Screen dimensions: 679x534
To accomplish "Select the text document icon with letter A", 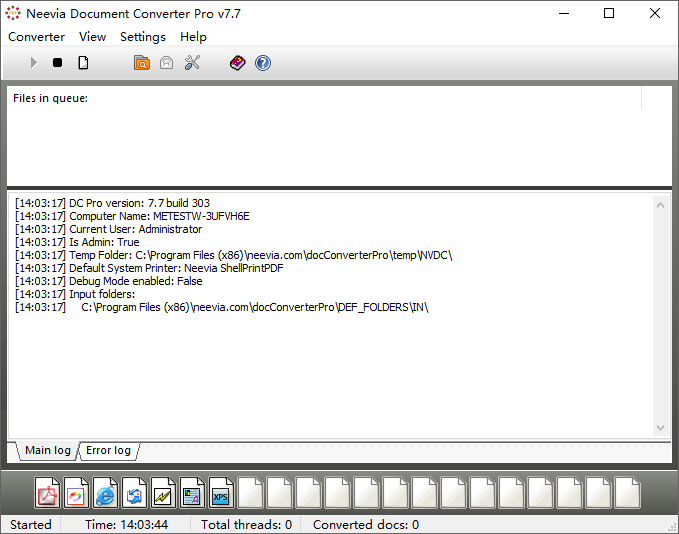I will pos(192,492).
